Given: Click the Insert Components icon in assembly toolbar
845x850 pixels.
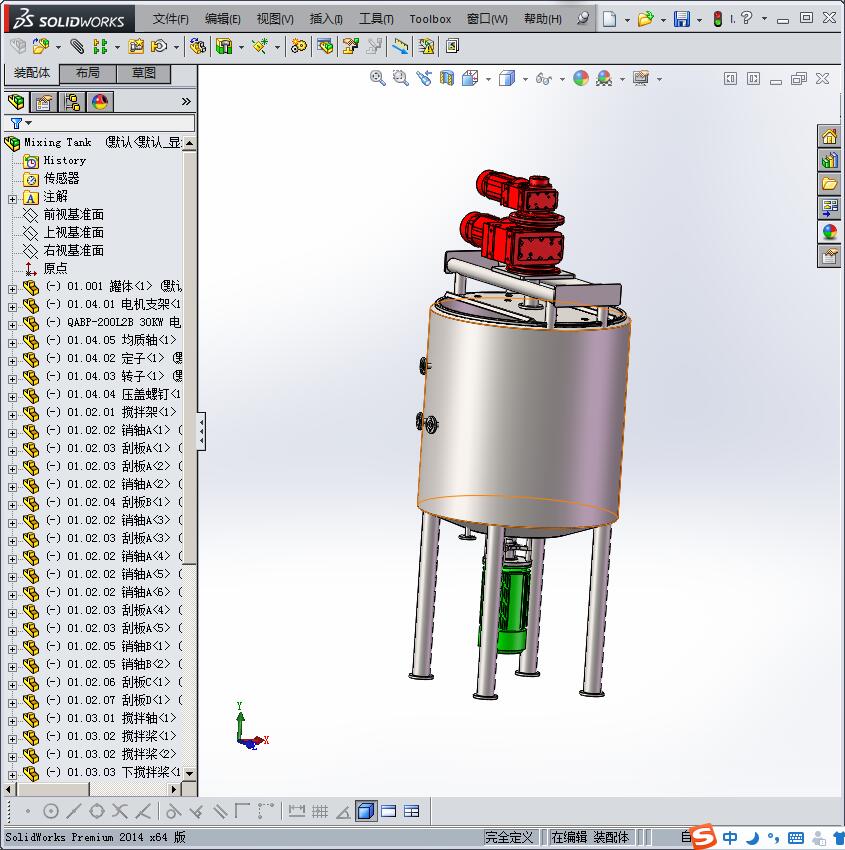Looking at the screenshot, I should click(41, 47).
